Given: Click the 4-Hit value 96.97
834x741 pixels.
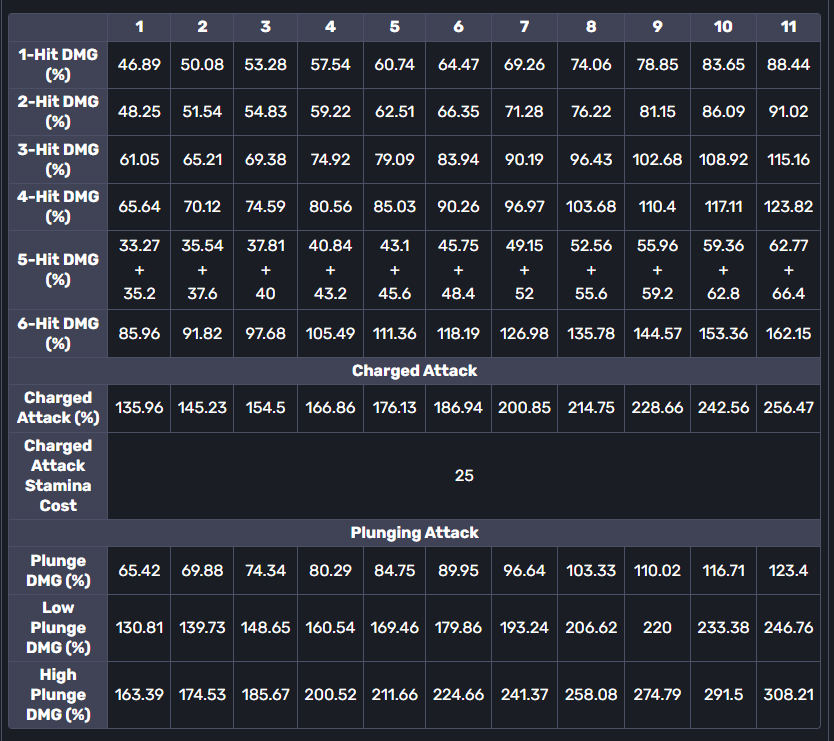Looking at the screenshot, I should pyautogui.click(x=524, y=206).
